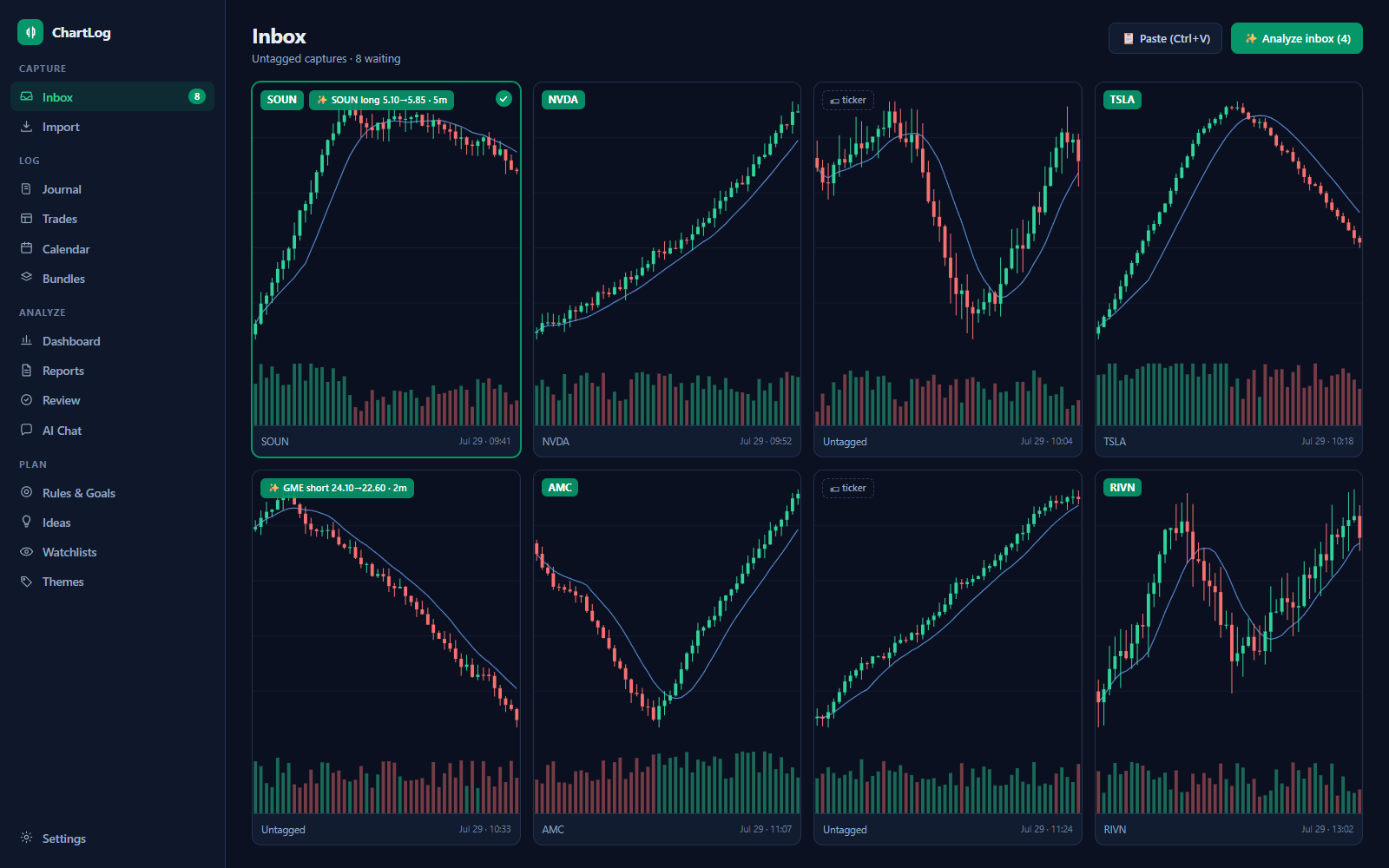The width and height of the screenshot is (1389, 868).
Task: Click the Import download icon
Action: [27, 126]
